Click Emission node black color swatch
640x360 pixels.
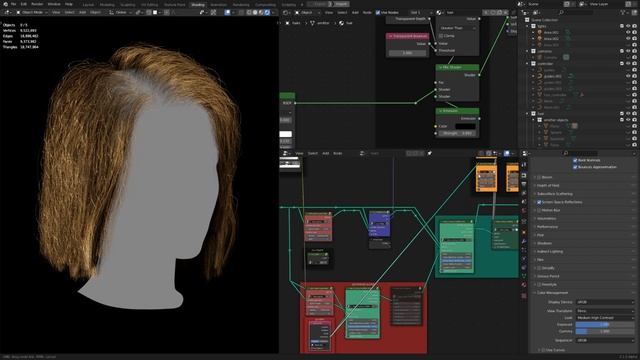(x=465, y=126)
